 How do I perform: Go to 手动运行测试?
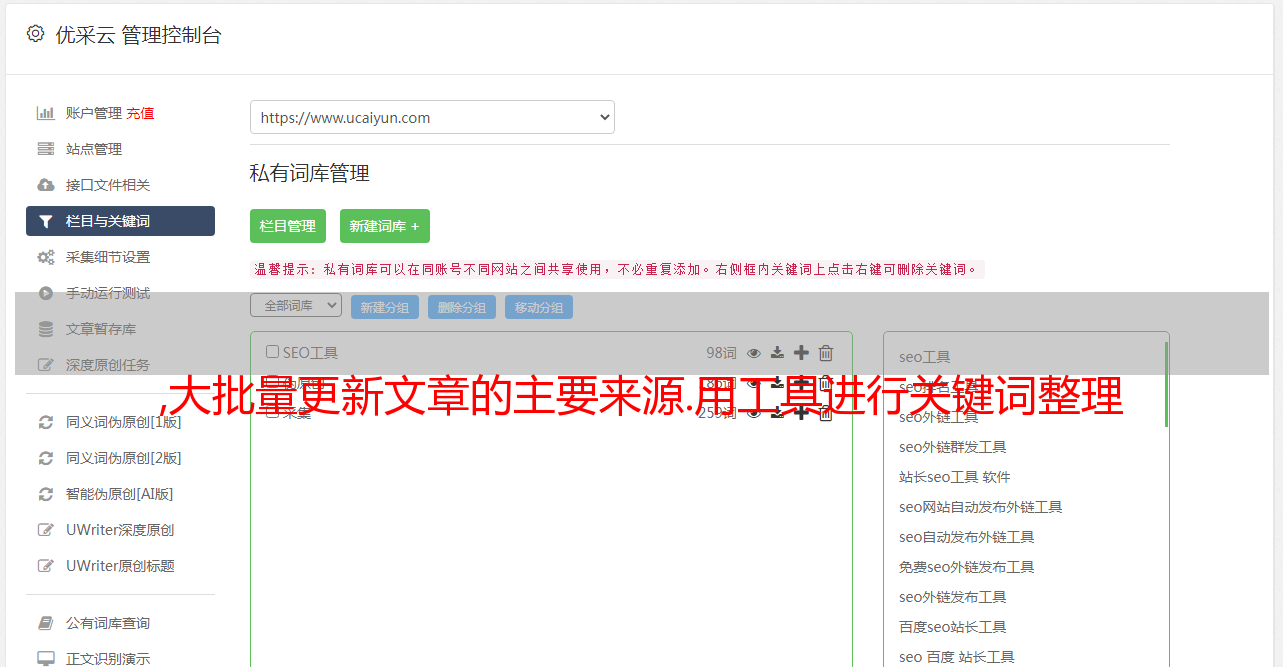point(108,293)
